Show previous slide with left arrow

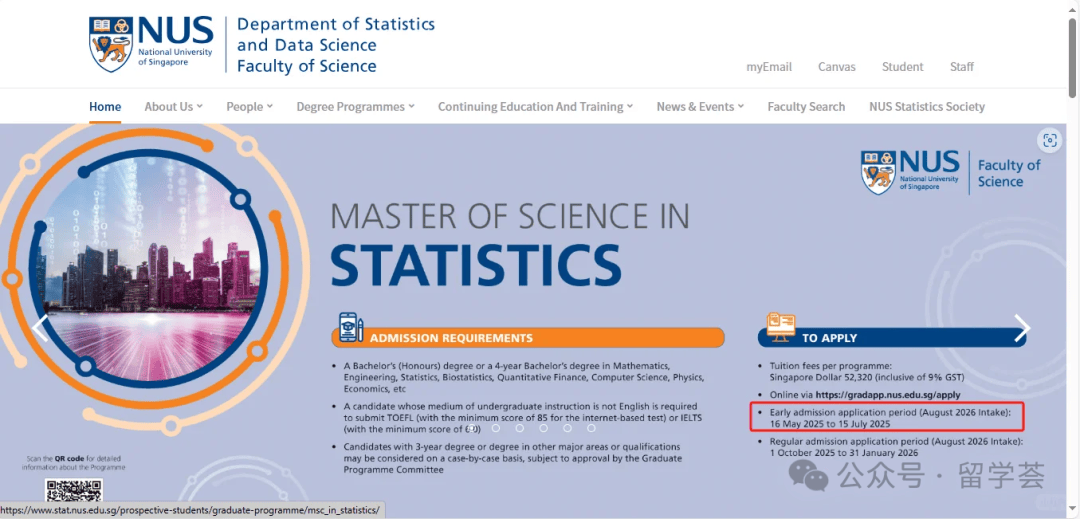point(40,328)
